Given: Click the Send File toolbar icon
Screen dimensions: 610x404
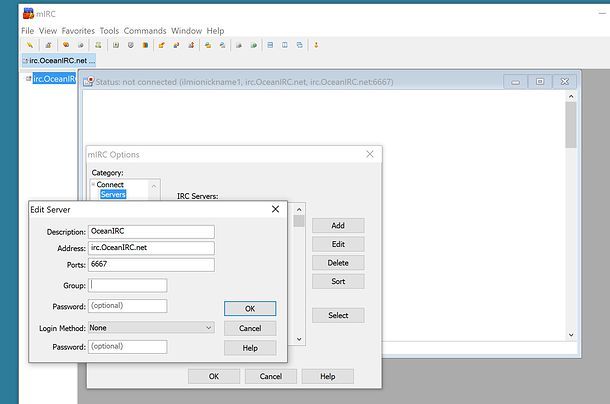Looking at the screenshot, I should [161, 45].
